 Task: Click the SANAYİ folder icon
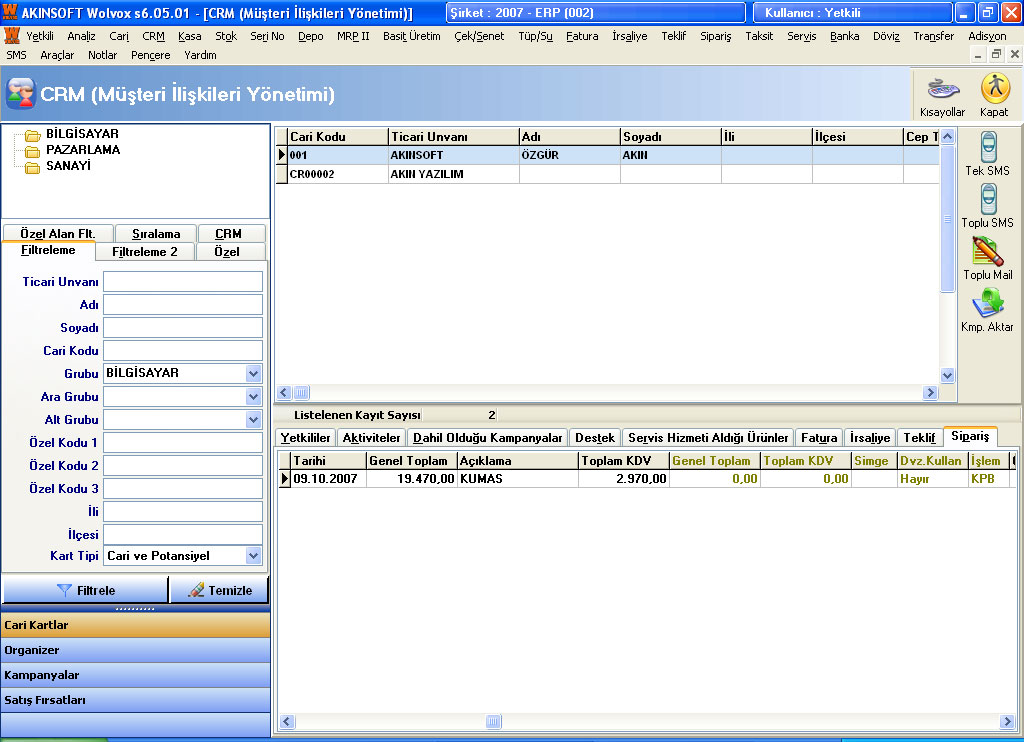click(x=33, y=167)
